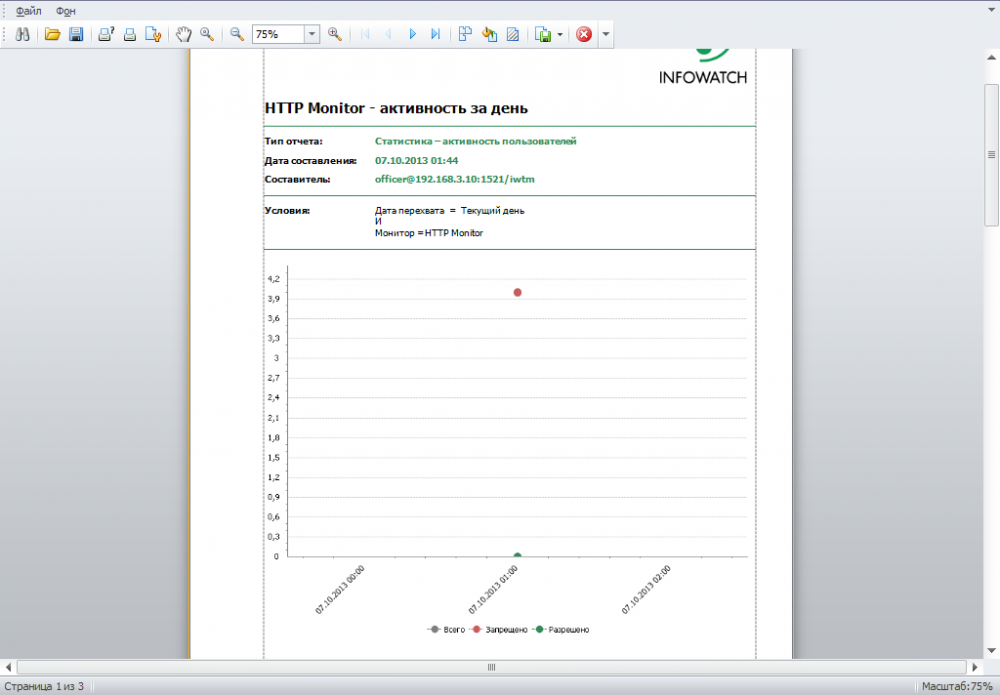Open the Файл menu
Viewport: 1000px width, 695px height.
(28, 11)
